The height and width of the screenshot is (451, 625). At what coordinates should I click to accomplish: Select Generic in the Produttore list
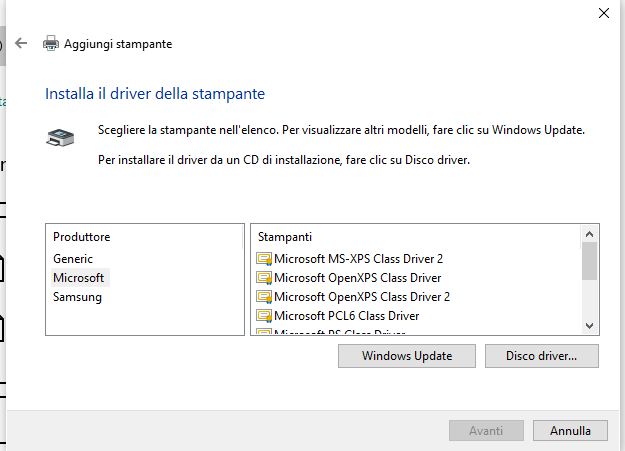(x=73, y=259)
